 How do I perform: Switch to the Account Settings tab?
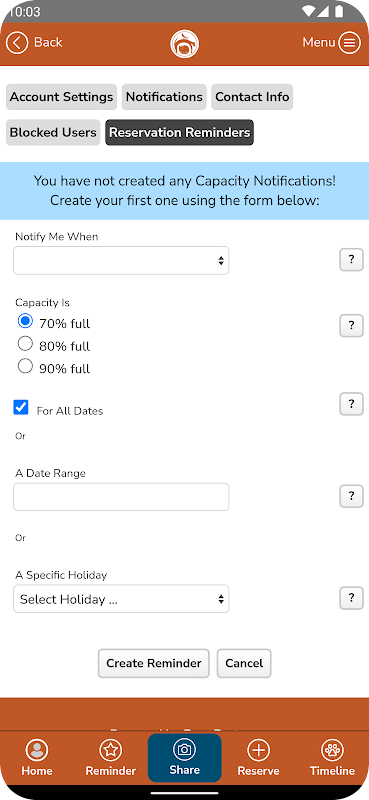(x=61, y=97)
